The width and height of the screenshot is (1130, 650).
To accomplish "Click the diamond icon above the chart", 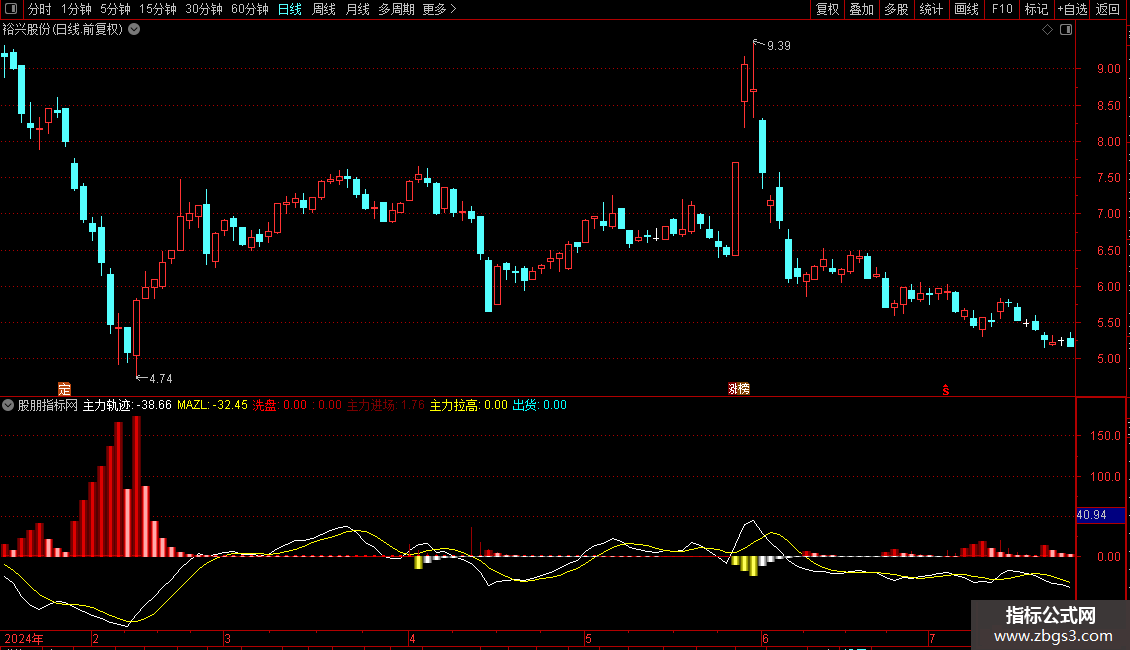I will tap(1048, 30).
